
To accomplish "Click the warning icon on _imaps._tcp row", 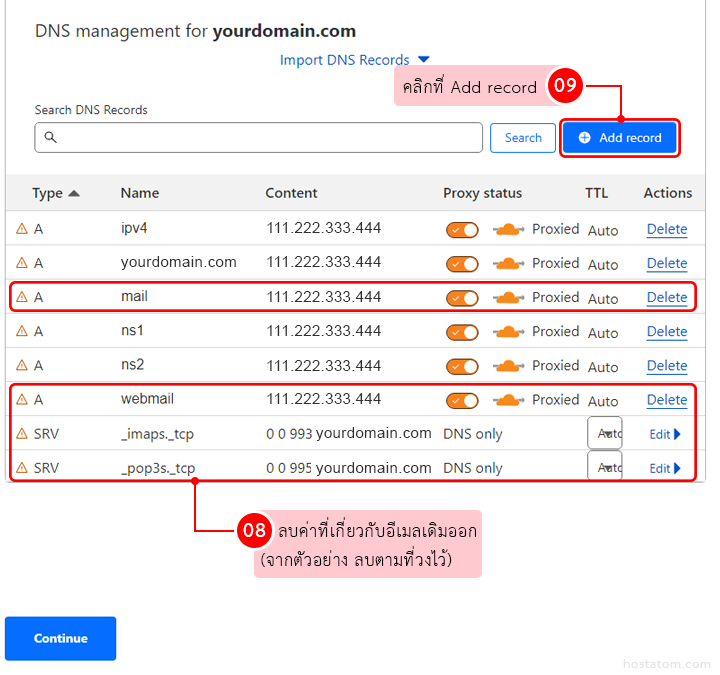I will 22,434.
